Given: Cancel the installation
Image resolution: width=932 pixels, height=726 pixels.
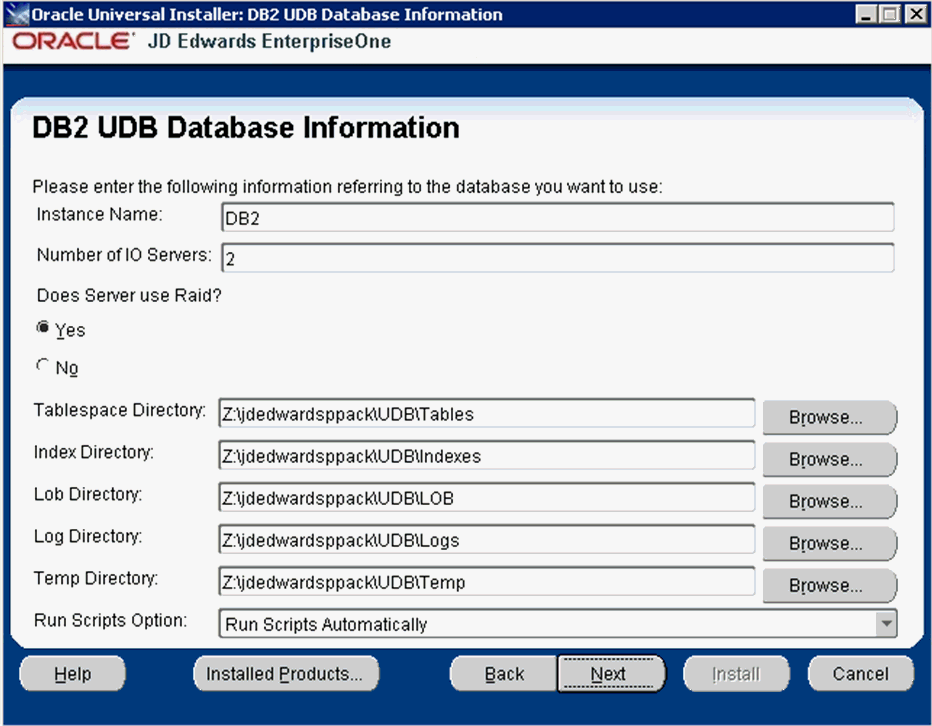Looking at the screenshot, I should pyautogui.click(x=861, y=674).
